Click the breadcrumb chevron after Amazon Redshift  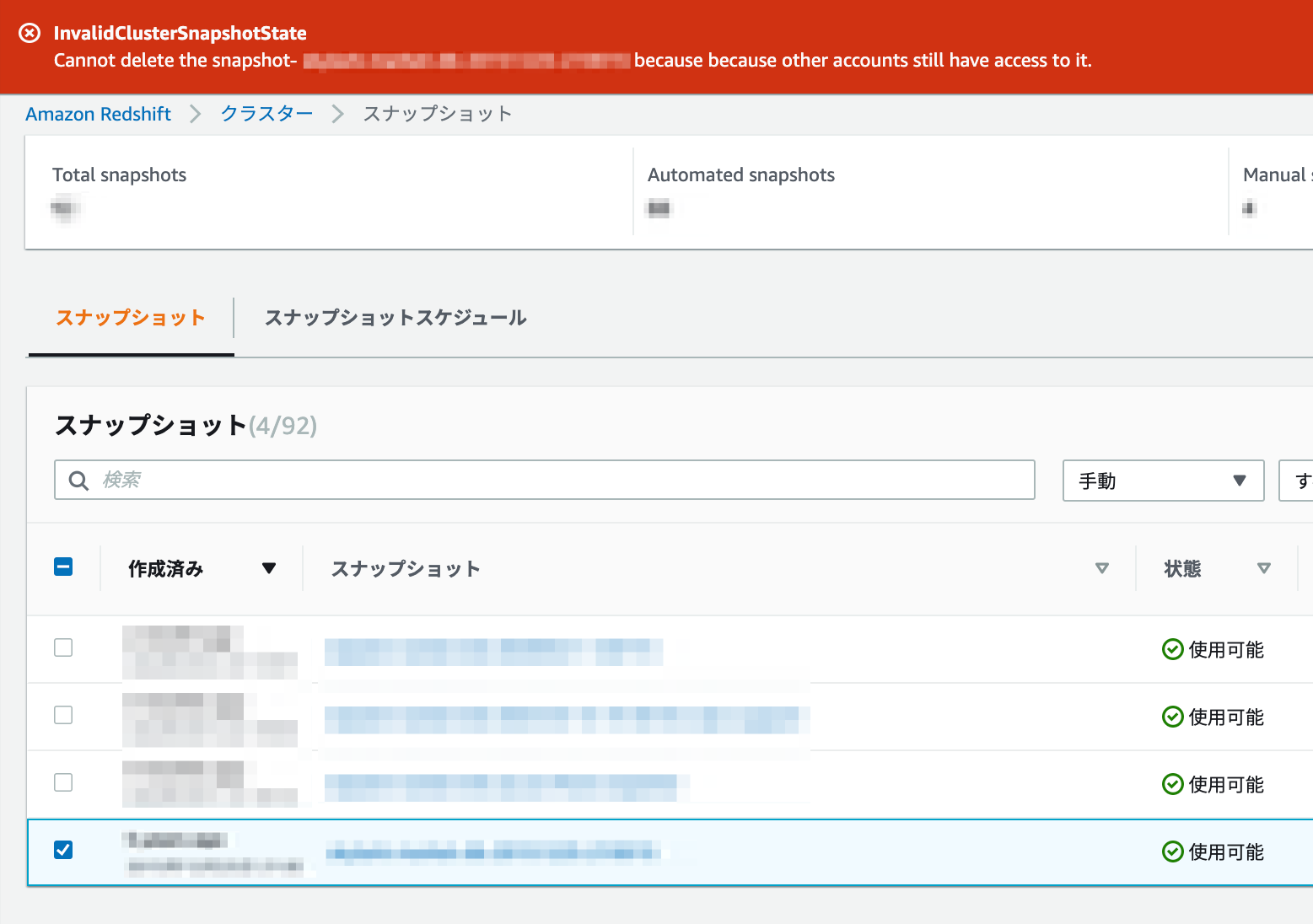click(x=195, y=113)
